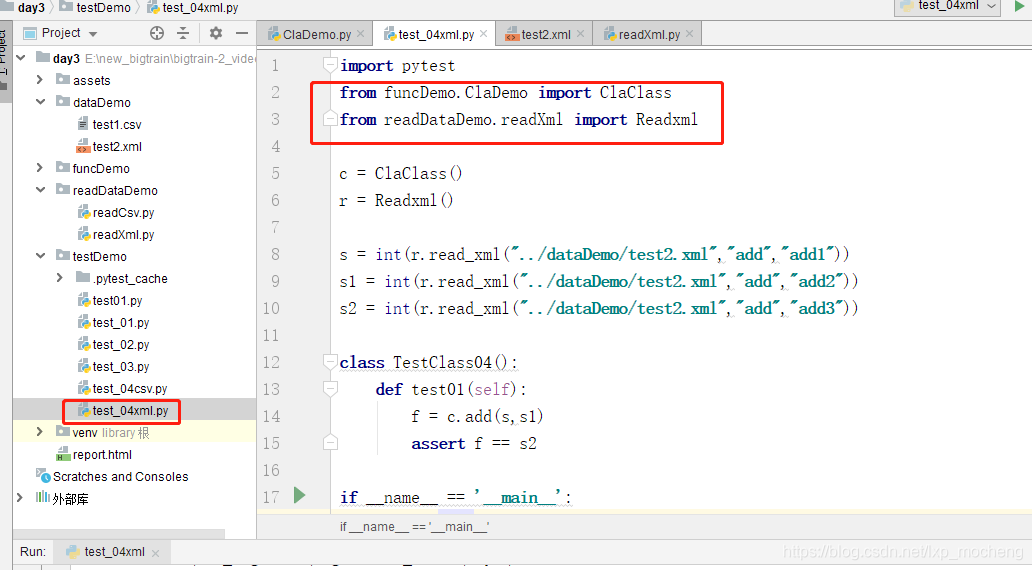Close the ClaDemo.py editor tab
This screenshot has width=1032, height=570.
point(361,34)
